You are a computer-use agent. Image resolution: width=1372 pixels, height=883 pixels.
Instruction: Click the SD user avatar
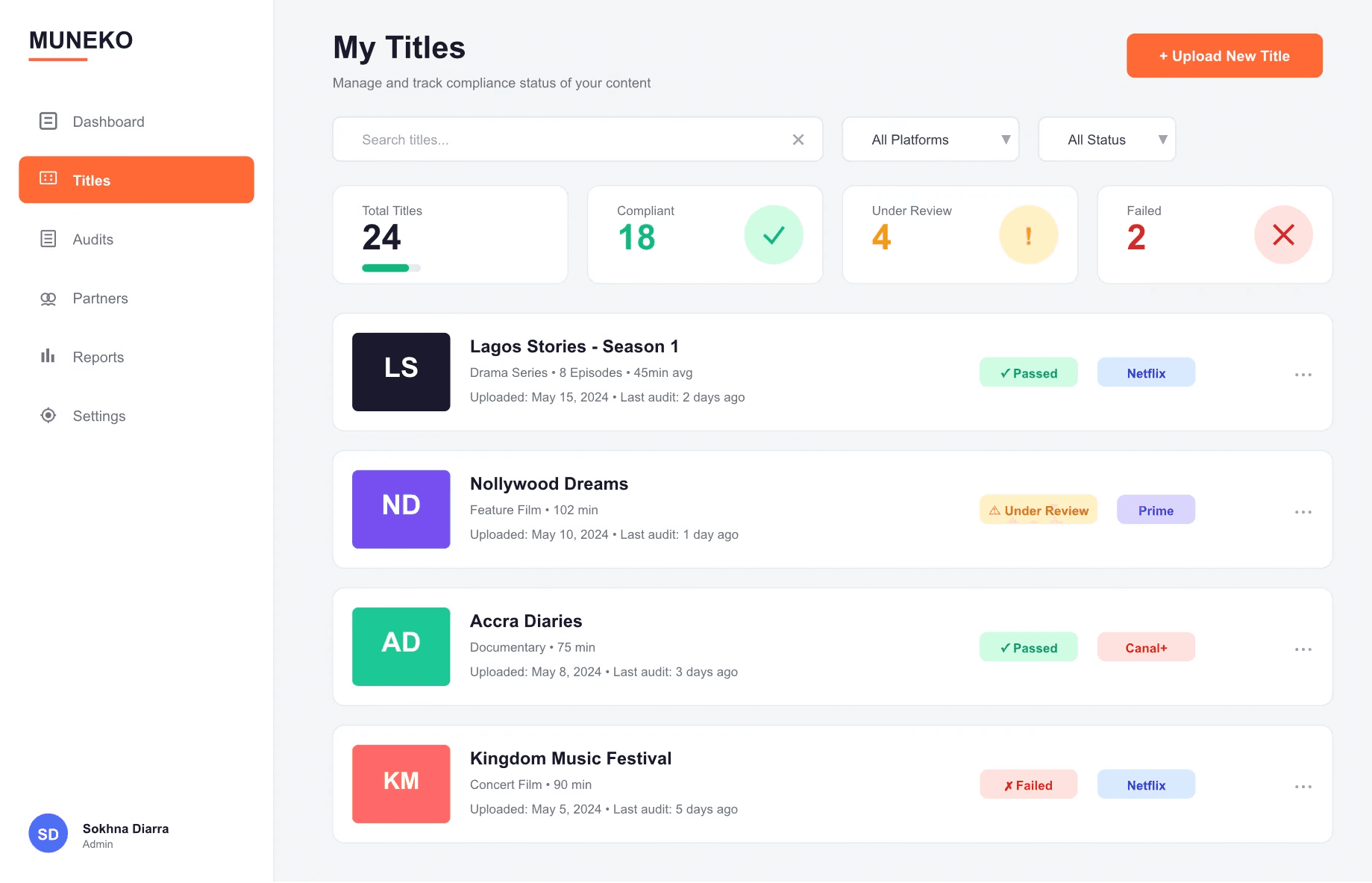pos(48,834)
